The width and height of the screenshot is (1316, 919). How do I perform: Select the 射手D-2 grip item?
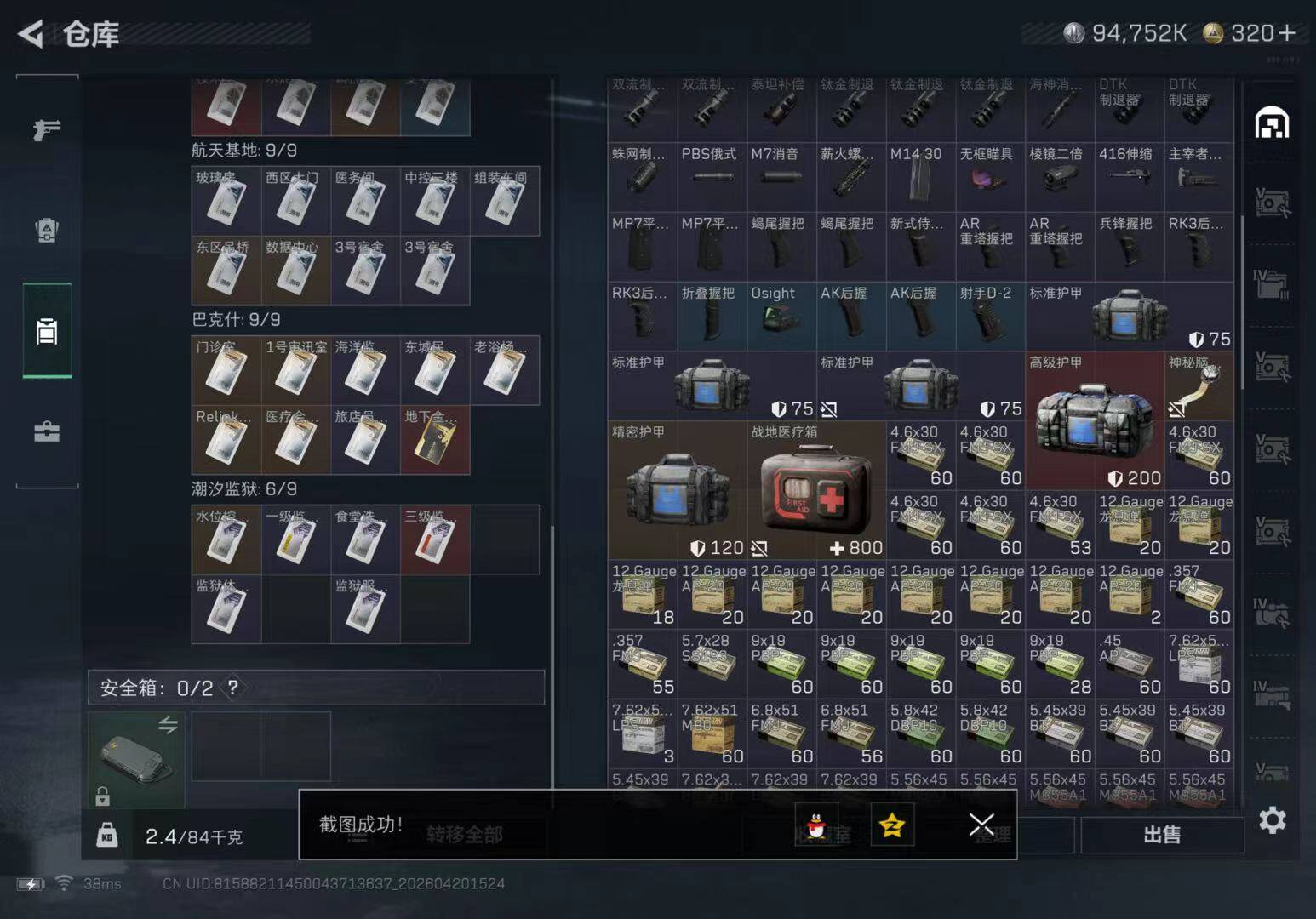pyautogui.click(x=991, y=317)
